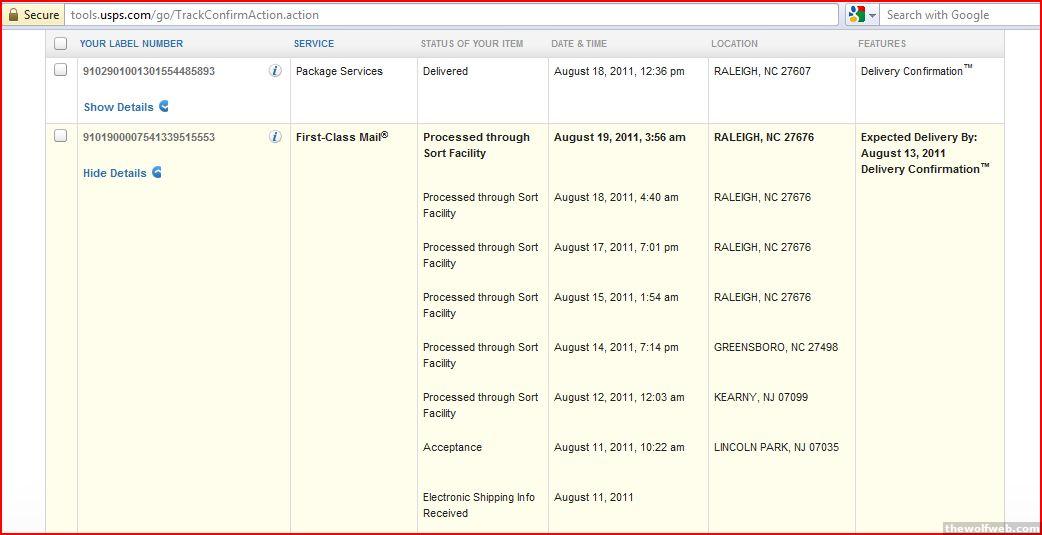Screen dimensions: 1042x535
Task: Expand tracking history with Show Details
Action: click(118, 107)
